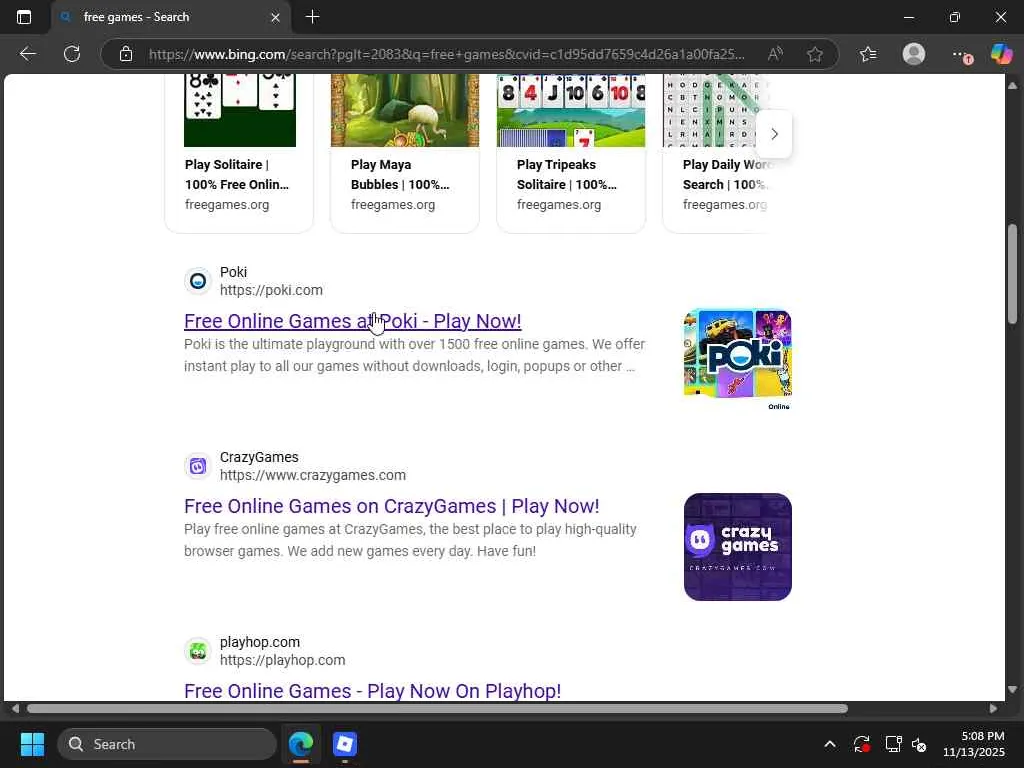Click the scroll down arrow
This screenshot has width=1024, height=768.
[x=1012, y=690]
